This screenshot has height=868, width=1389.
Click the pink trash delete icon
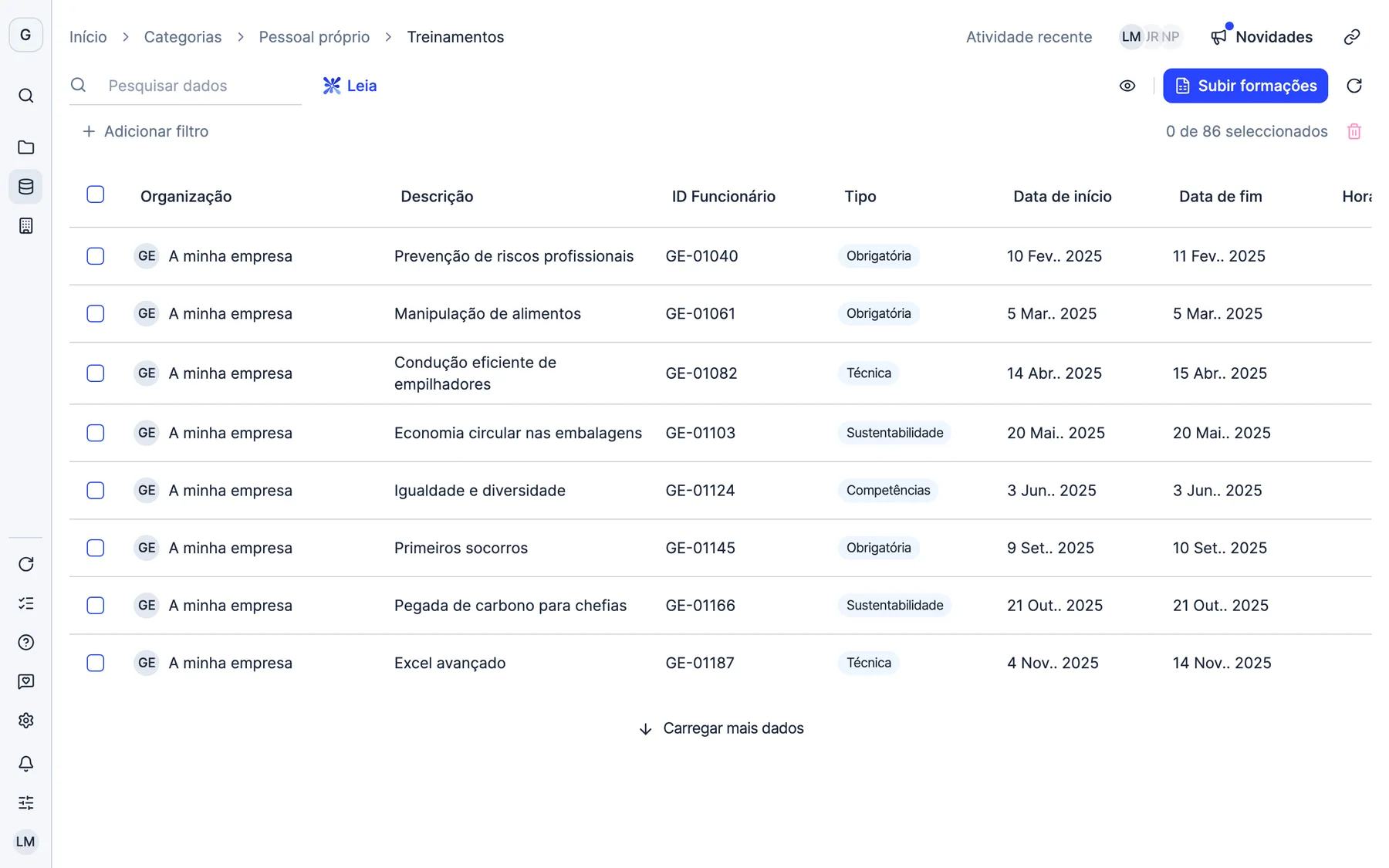click(x=1354, y=131)
